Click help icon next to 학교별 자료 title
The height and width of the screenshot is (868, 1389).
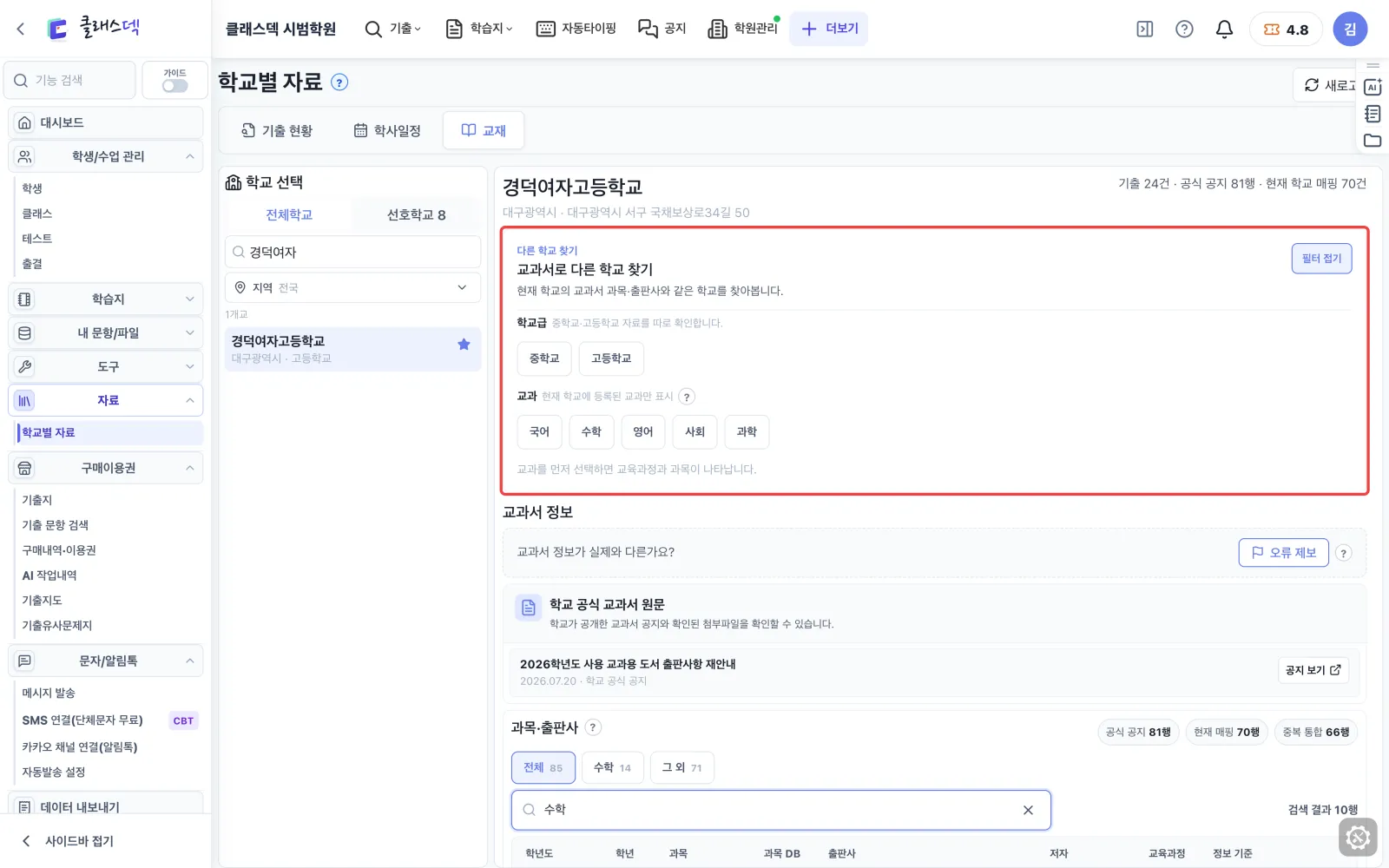click(x=340, y=82)
